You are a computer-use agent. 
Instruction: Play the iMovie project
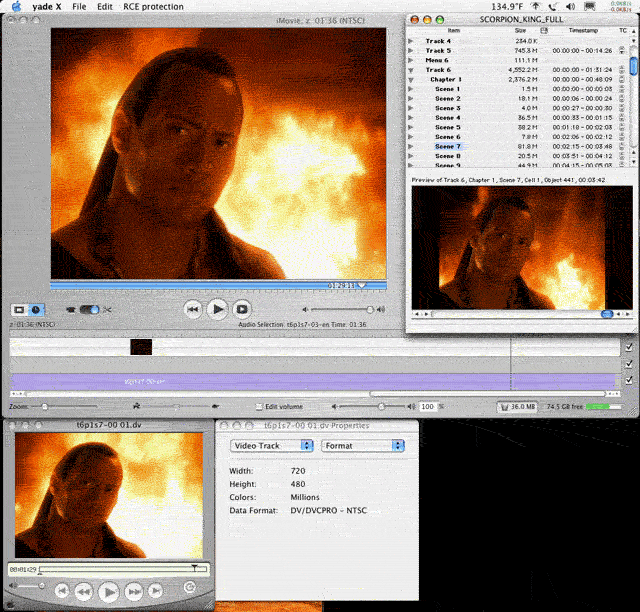217,309
